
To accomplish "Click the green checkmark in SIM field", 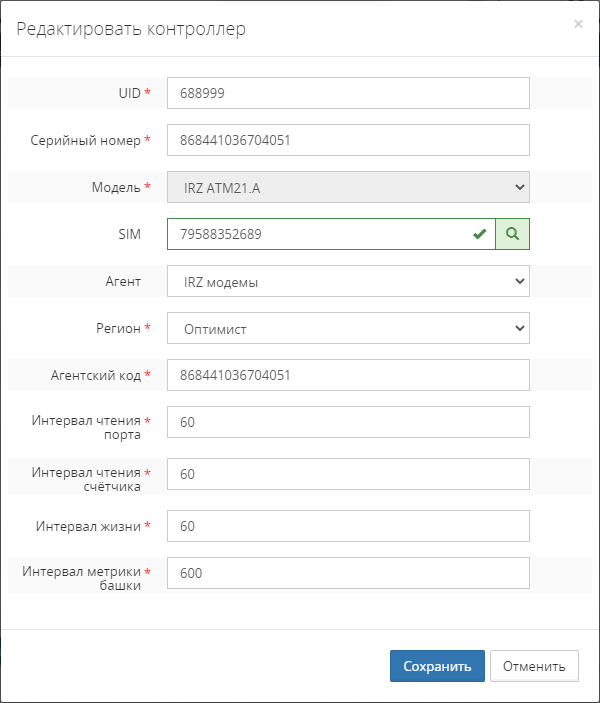I will click(480, 234).
